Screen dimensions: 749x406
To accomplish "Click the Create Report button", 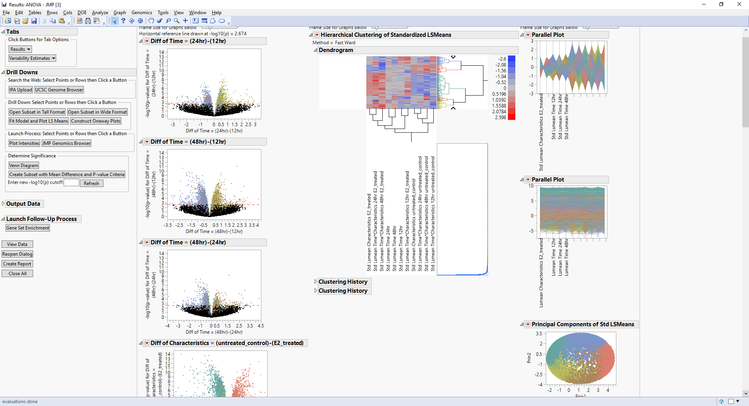I will (x=17, y=264).
